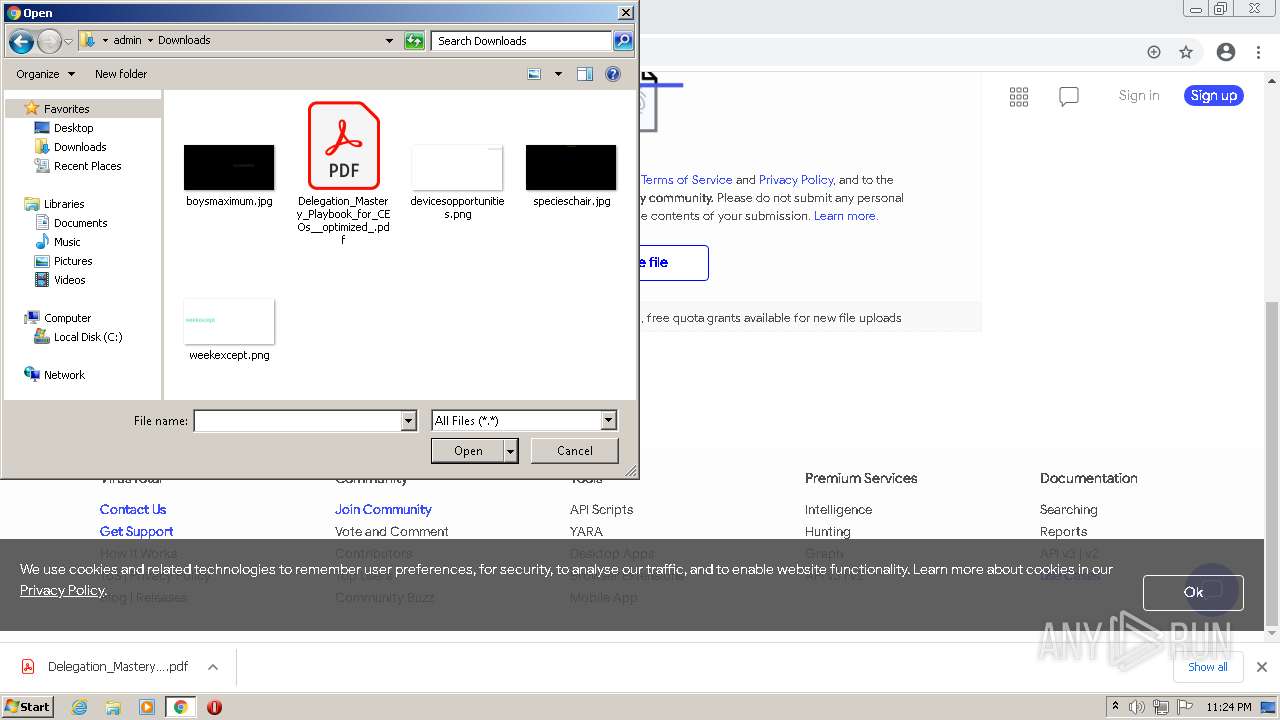Open Join Community link
This screenshot has width=1280, height=720.
coord(383,510)
